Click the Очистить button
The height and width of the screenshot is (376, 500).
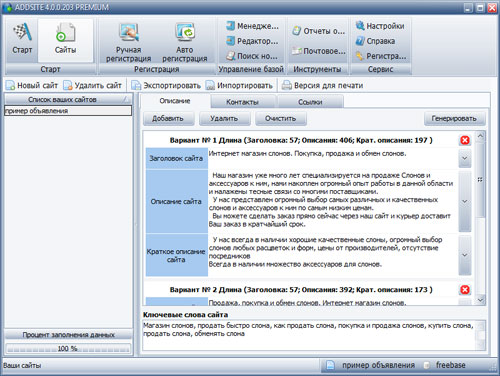[x=280, y=119]
